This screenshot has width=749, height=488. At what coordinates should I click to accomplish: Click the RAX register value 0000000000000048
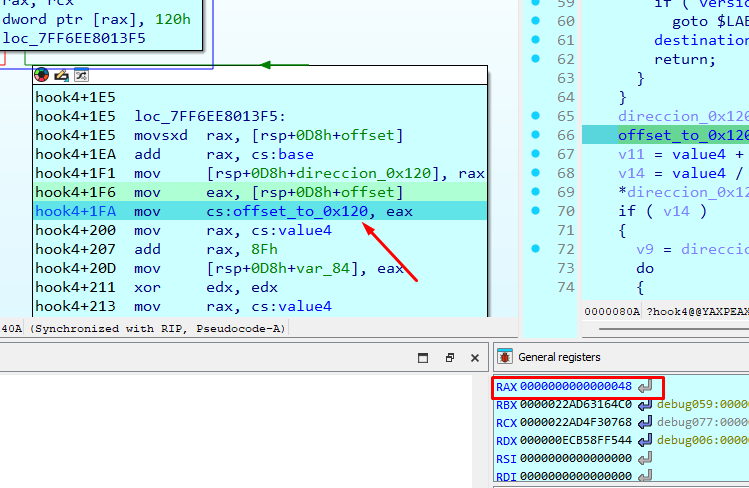(x=576, y=386)
